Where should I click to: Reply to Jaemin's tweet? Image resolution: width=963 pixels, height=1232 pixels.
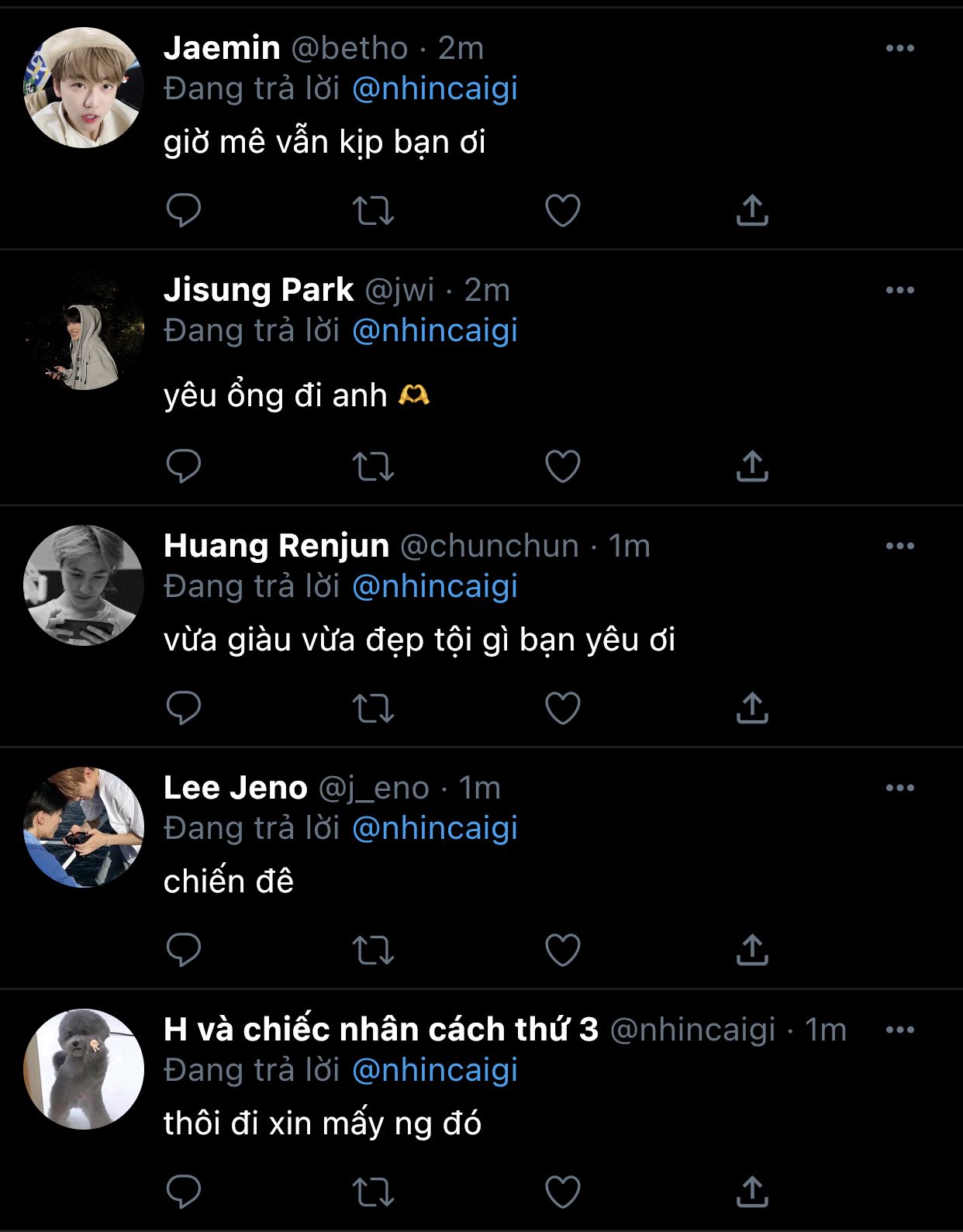(184, 210)
